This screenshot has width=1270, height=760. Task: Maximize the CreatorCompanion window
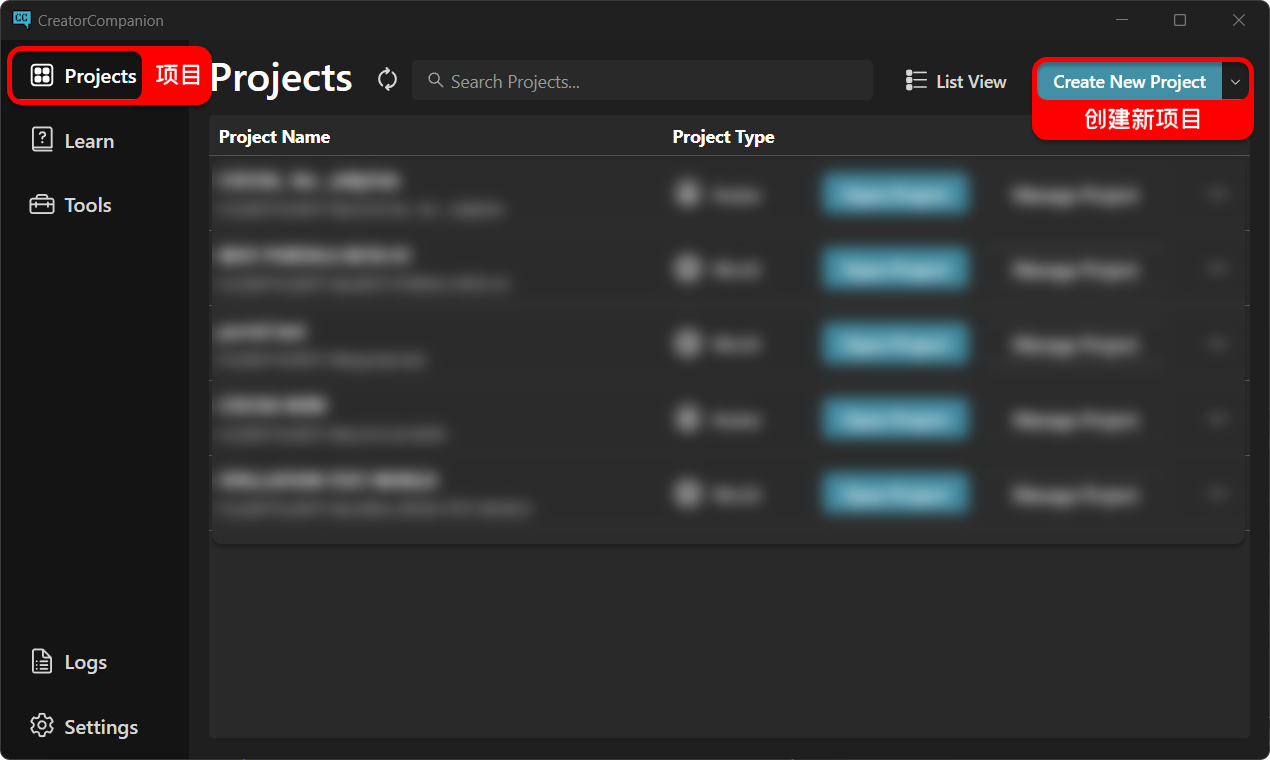(x=1180, y=20)
